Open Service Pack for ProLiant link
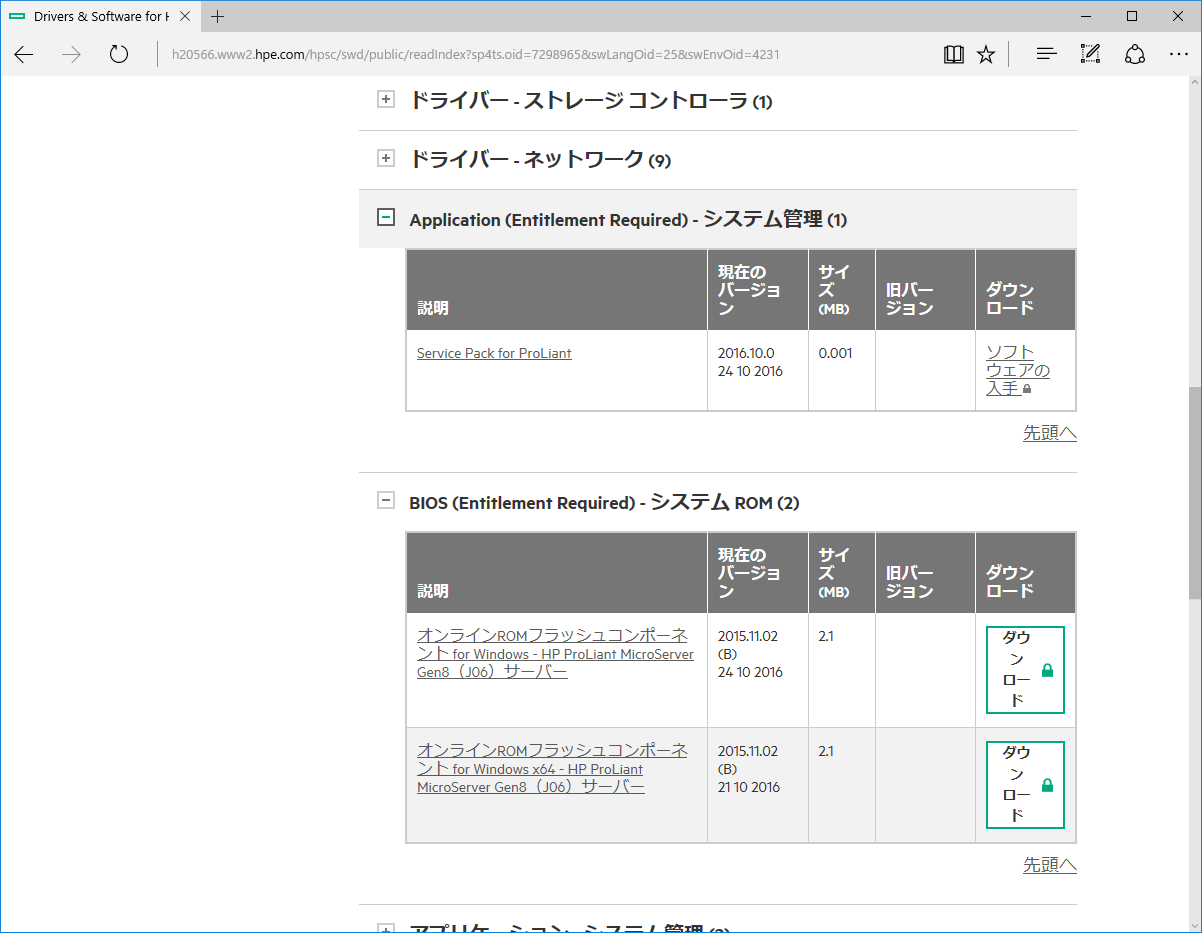1202x933 pixels. (494, 353)
